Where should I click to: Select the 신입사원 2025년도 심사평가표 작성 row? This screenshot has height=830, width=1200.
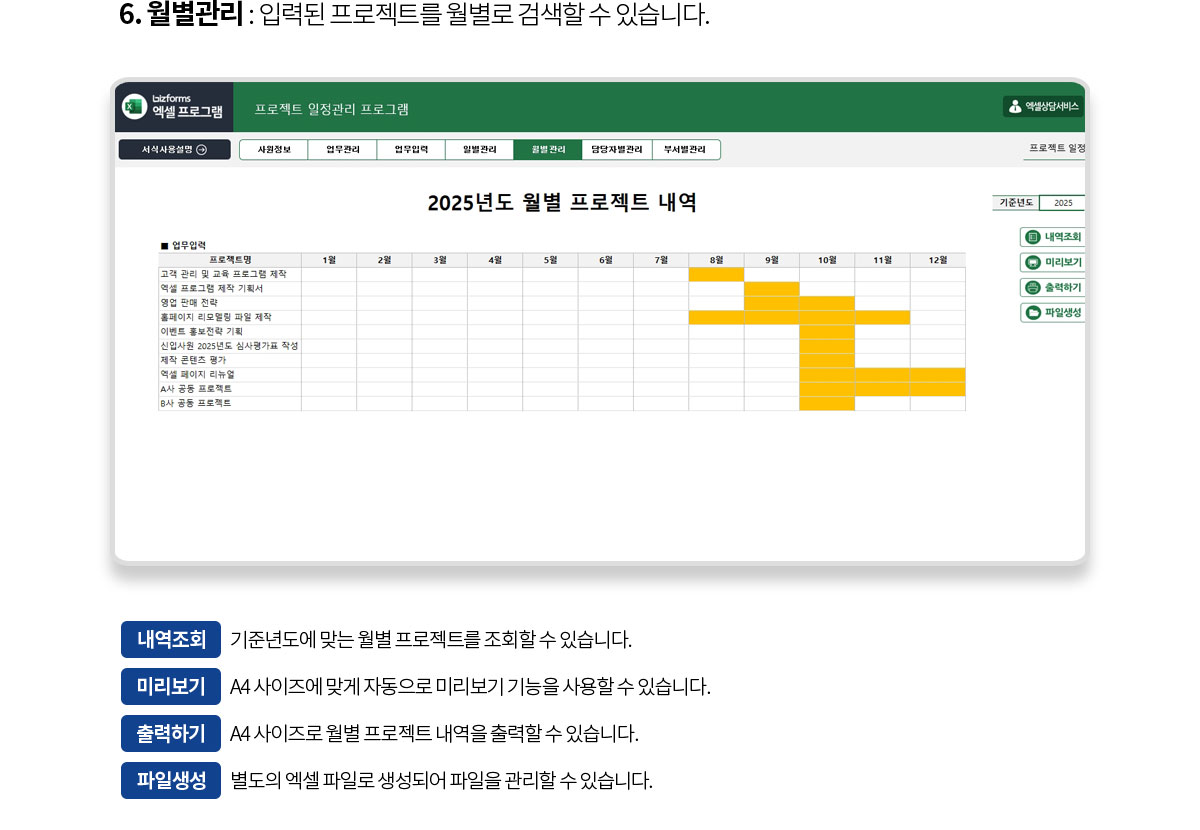click(x=562, y=346)
